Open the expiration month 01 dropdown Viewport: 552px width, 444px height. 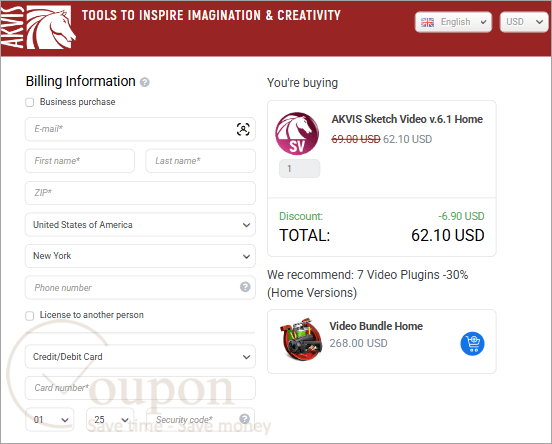50,419
